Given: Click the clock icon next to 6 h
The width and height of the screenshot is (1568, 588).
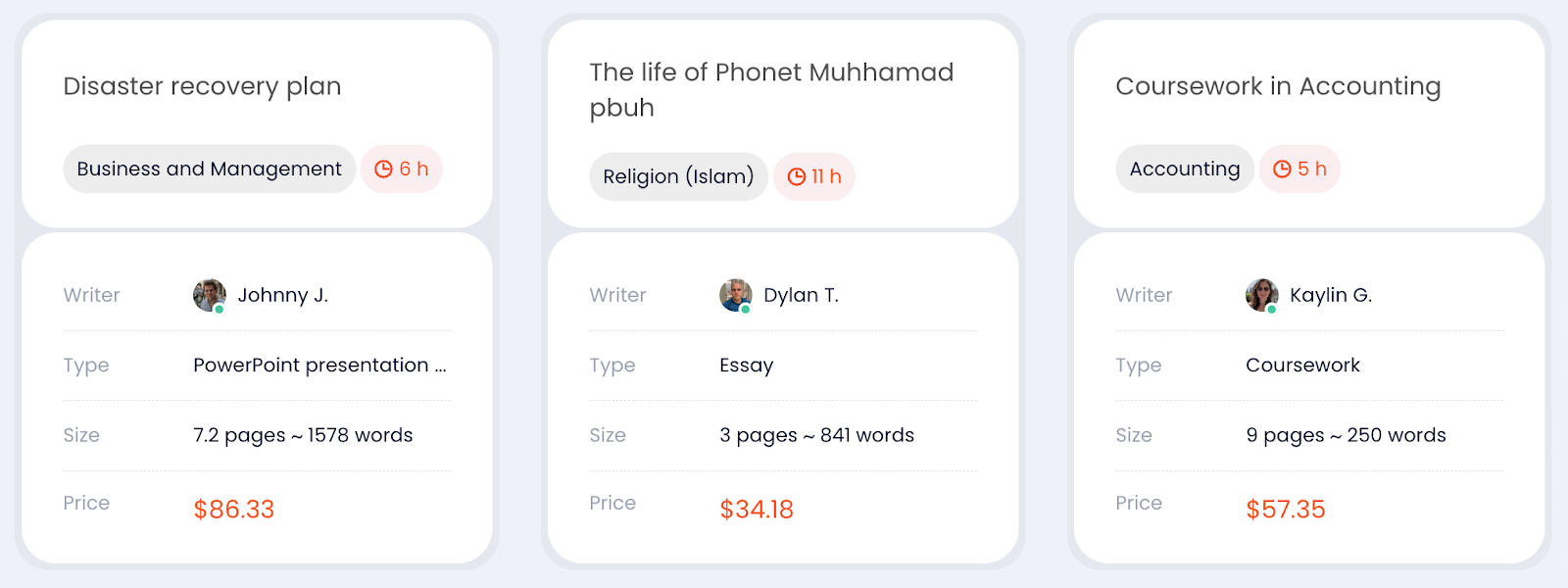Looking at the screenshot, I should [x=383, y=169].
